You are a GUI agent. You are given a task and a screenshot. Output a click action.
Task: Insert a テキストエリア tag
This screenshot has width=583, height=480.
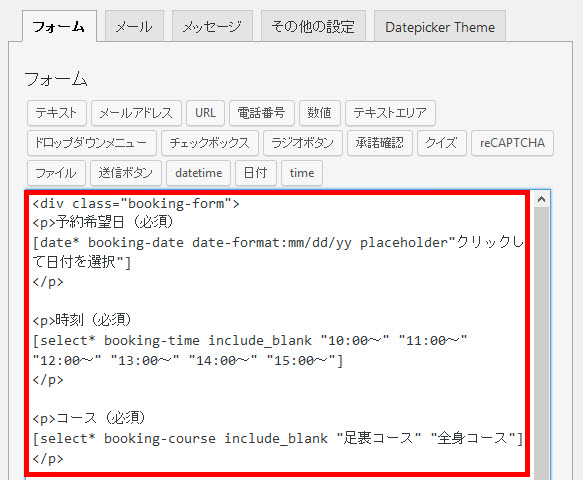pyautogui.click(x=390, y=113)
